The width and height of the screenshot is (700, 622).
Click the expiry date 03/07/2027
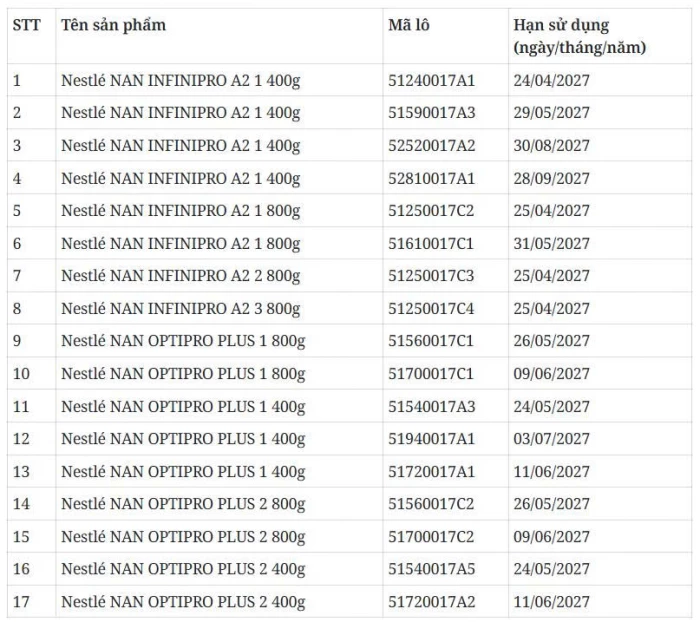pyautogui.click(x=552, y=439)
